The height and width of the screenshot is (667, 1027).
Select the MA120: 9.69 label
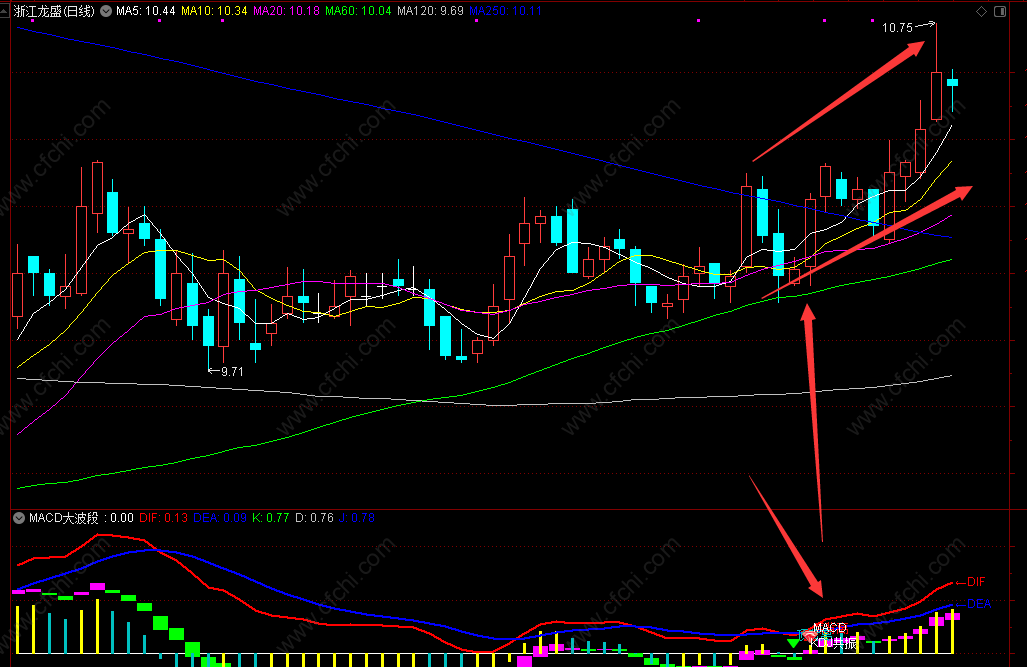430,11
